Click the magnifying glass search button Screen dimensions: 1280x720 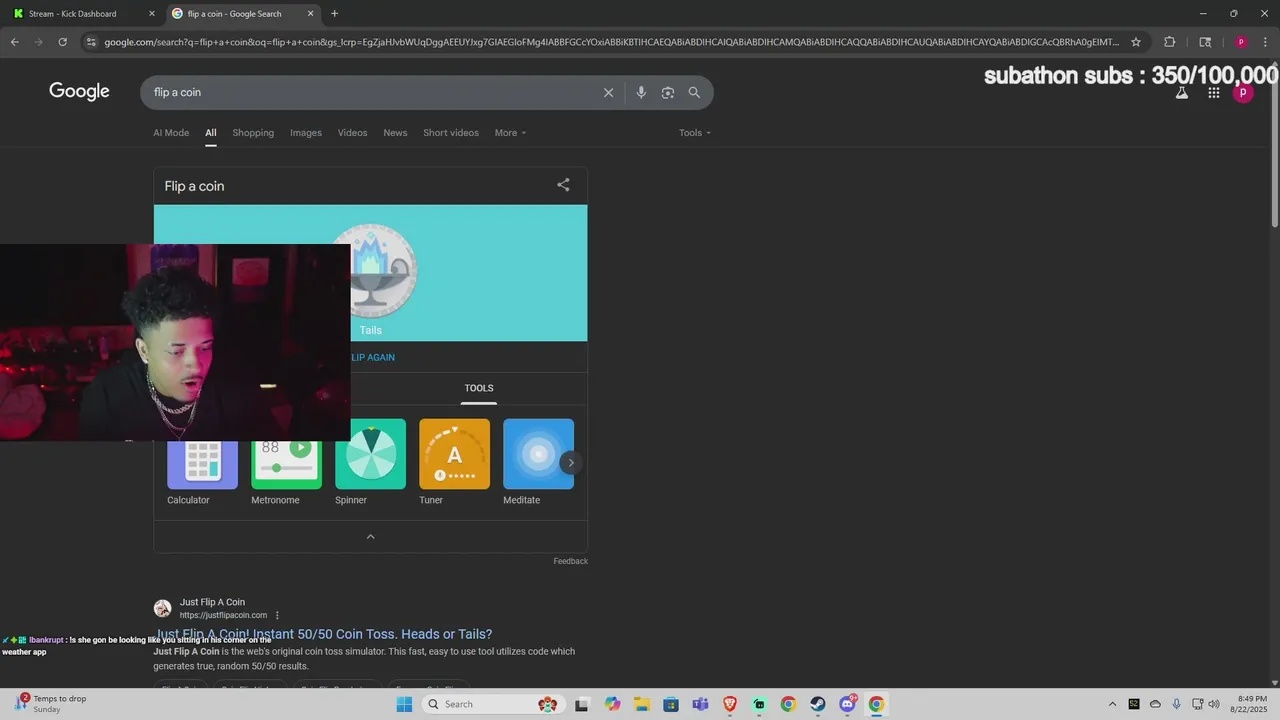694,92
